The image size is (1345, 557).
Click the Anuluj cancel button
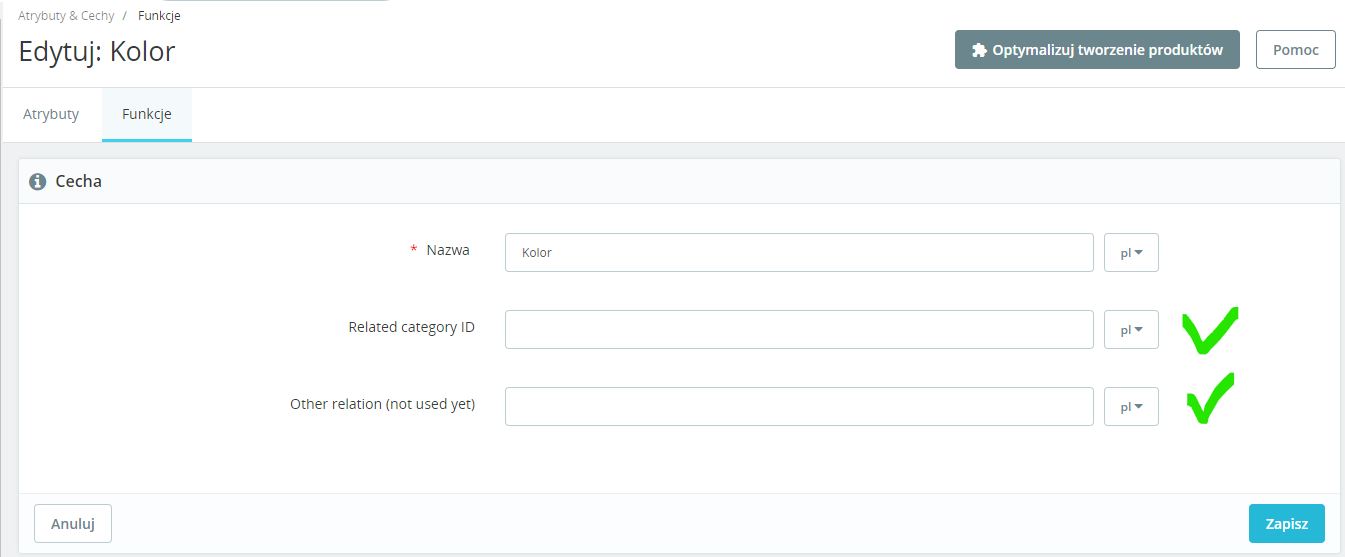[x=73, y=524]
